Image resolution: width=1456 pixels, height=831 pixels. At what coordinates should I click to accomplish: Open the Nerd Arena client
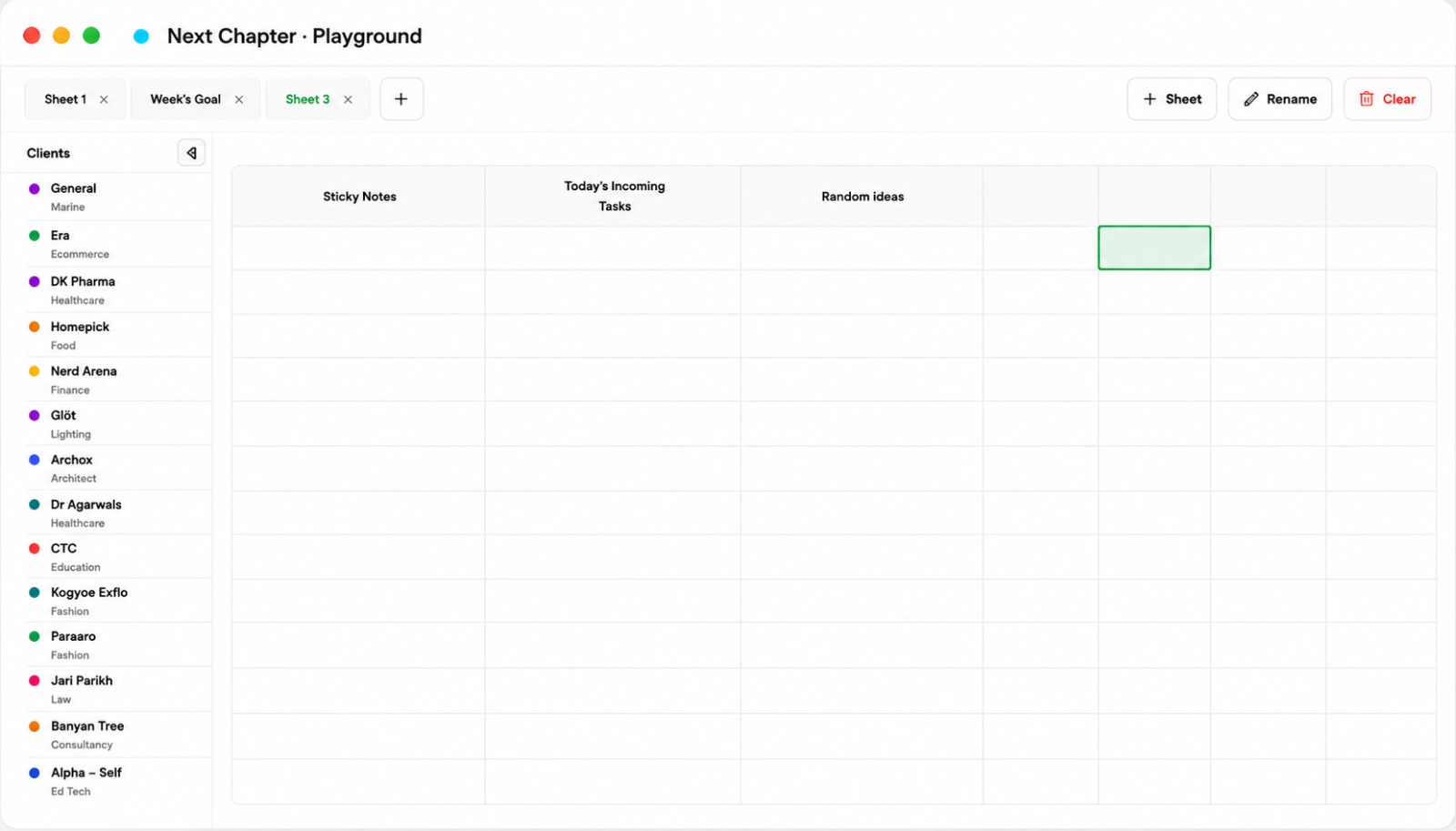[106, 380]
